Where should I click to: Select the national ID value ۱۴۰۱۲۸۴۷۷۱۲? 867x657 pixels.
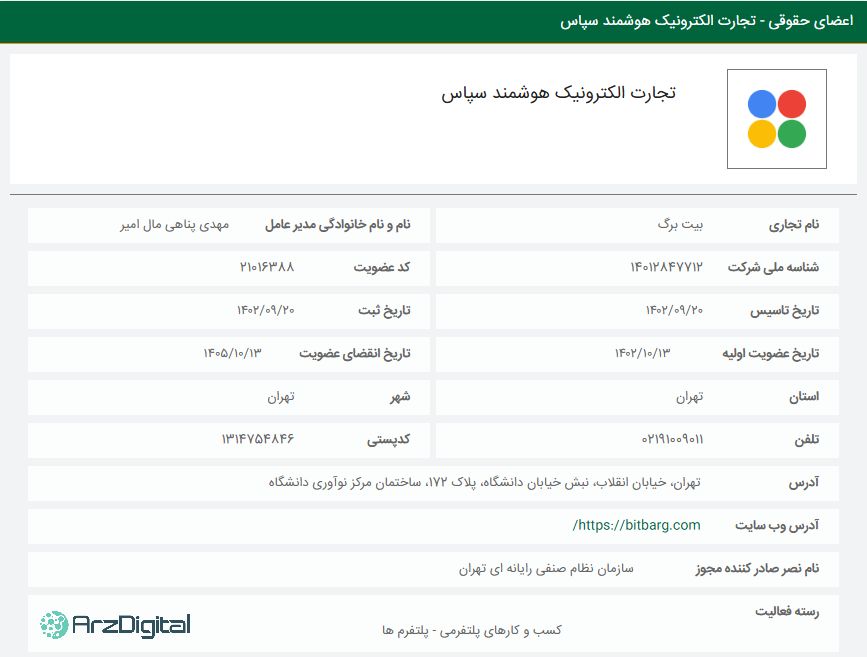[x=666, y=268]
